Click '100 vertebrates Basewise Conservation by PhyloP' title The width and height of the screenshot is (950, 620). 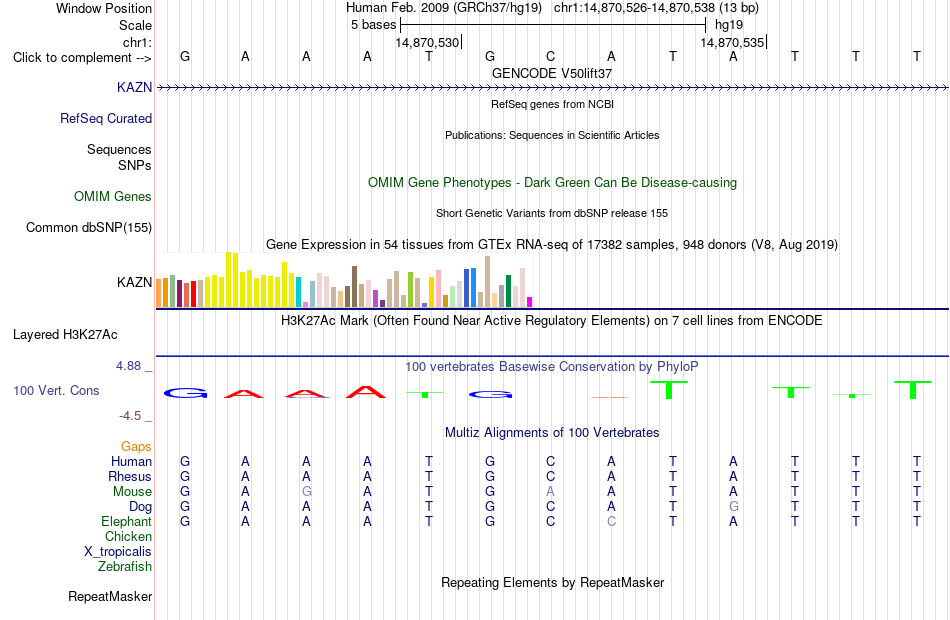pyautogui.click(x=552, y=367)
